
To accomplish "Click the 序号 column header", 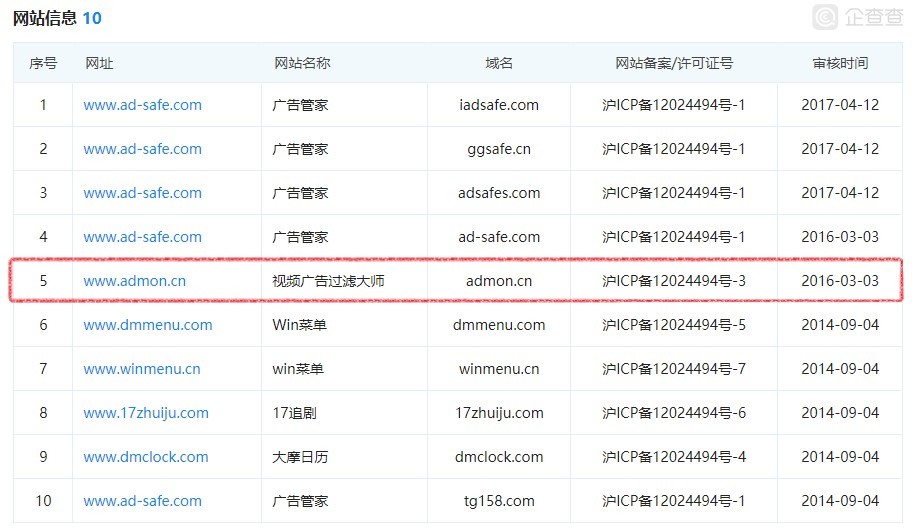I will pyautogui.click(x=43, y=63).
